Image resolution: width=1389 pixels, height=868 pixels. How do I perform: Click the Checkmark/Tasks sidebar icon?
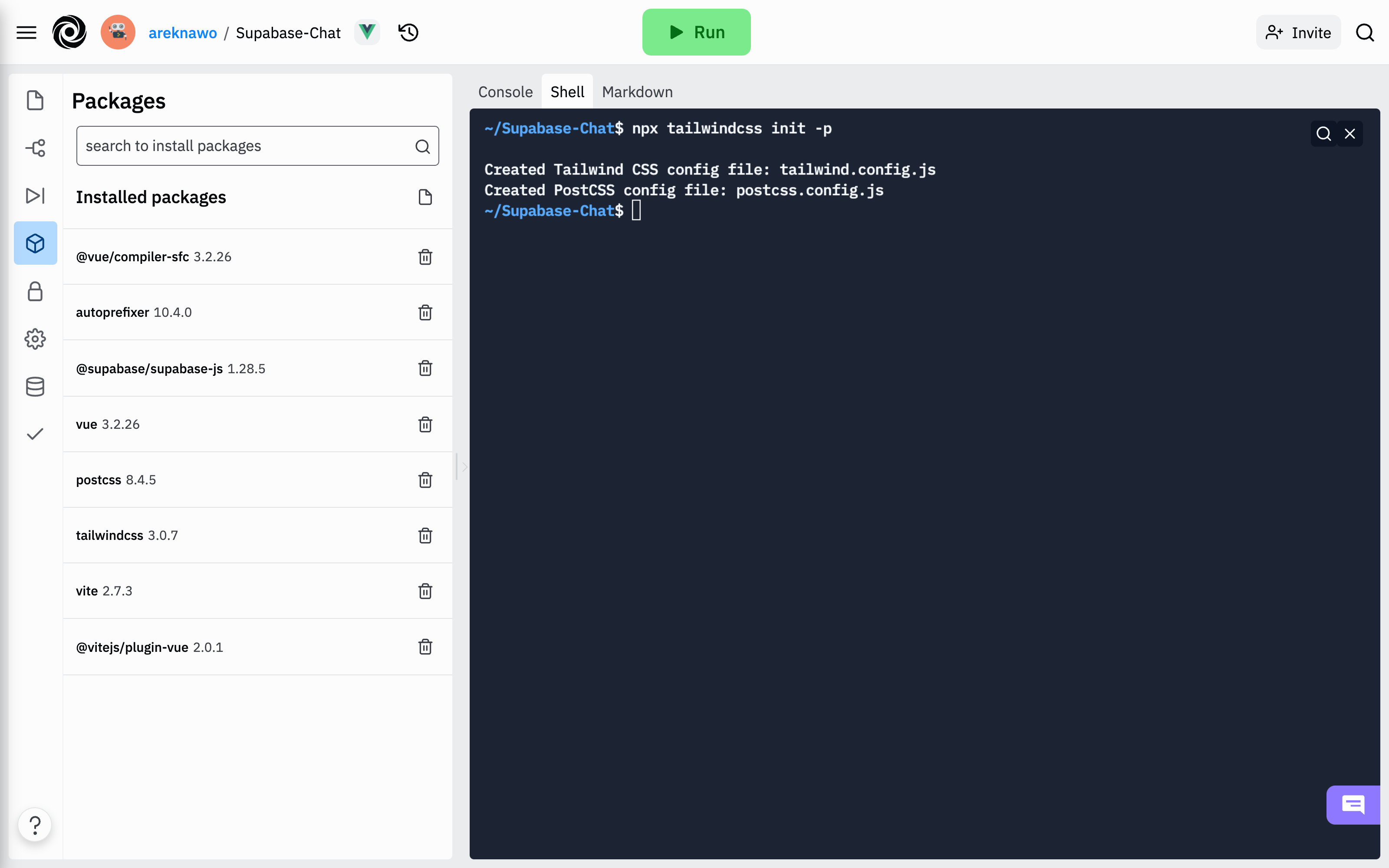(x=35, y=434)
